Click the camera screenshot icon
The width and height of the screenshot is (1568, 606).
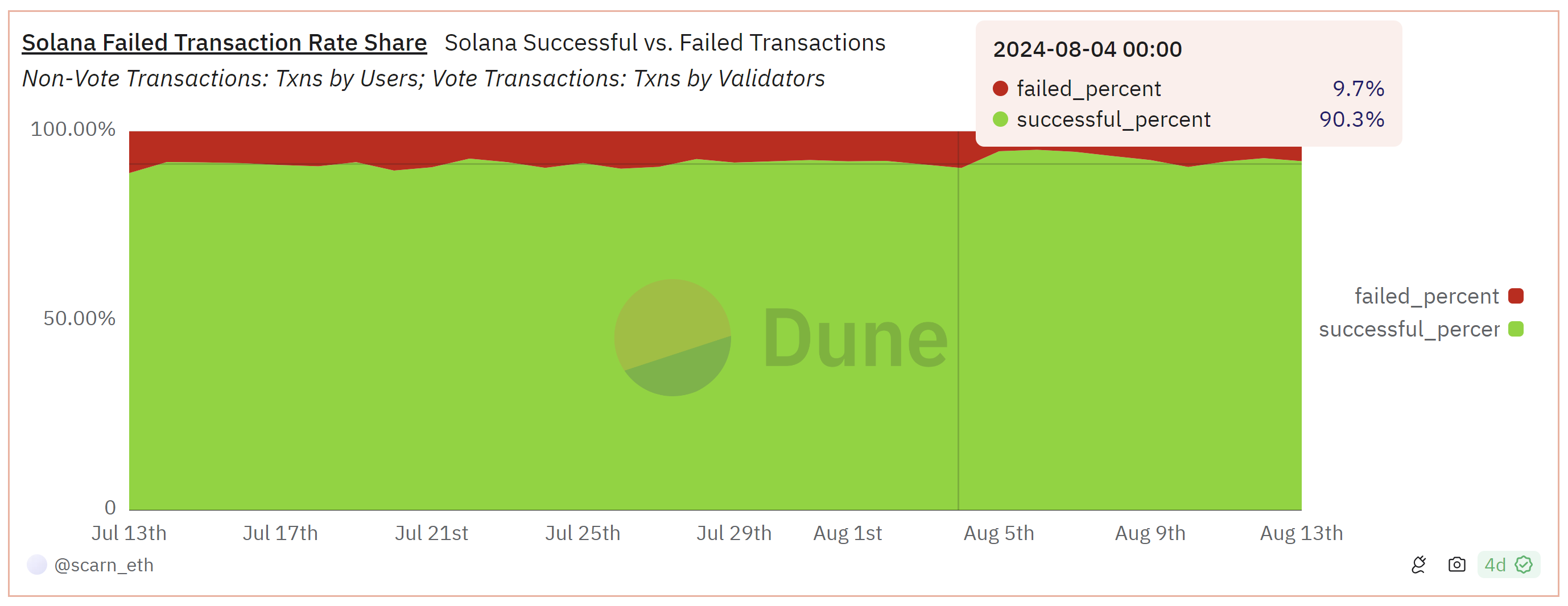point(1456,565)
